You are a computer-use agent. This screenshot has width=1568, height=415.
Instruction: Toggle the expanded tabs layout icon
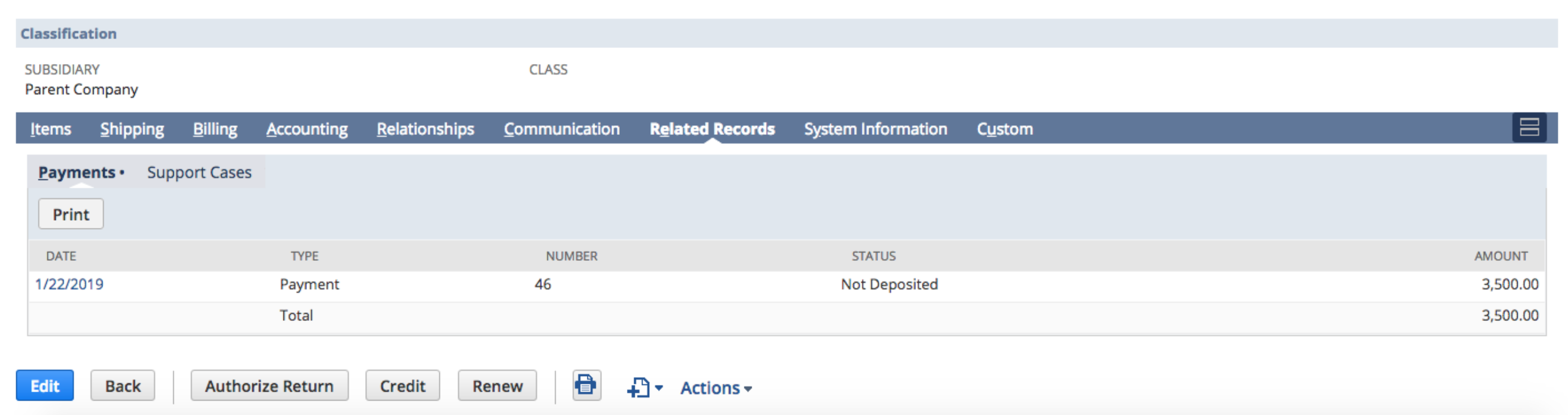[1528, 127]
